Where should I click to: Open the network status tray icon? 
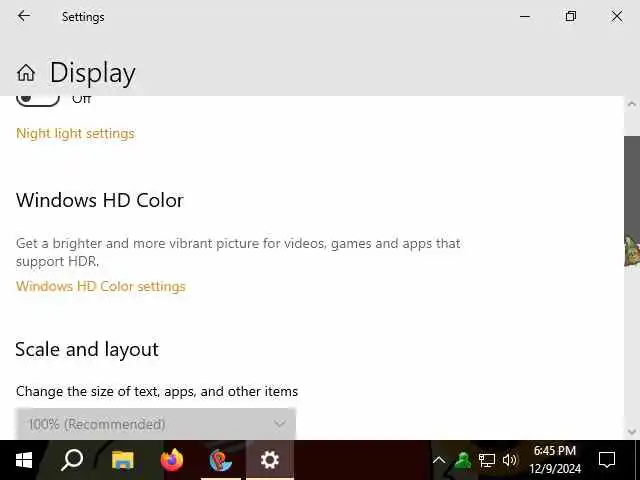tap(487, 460)
